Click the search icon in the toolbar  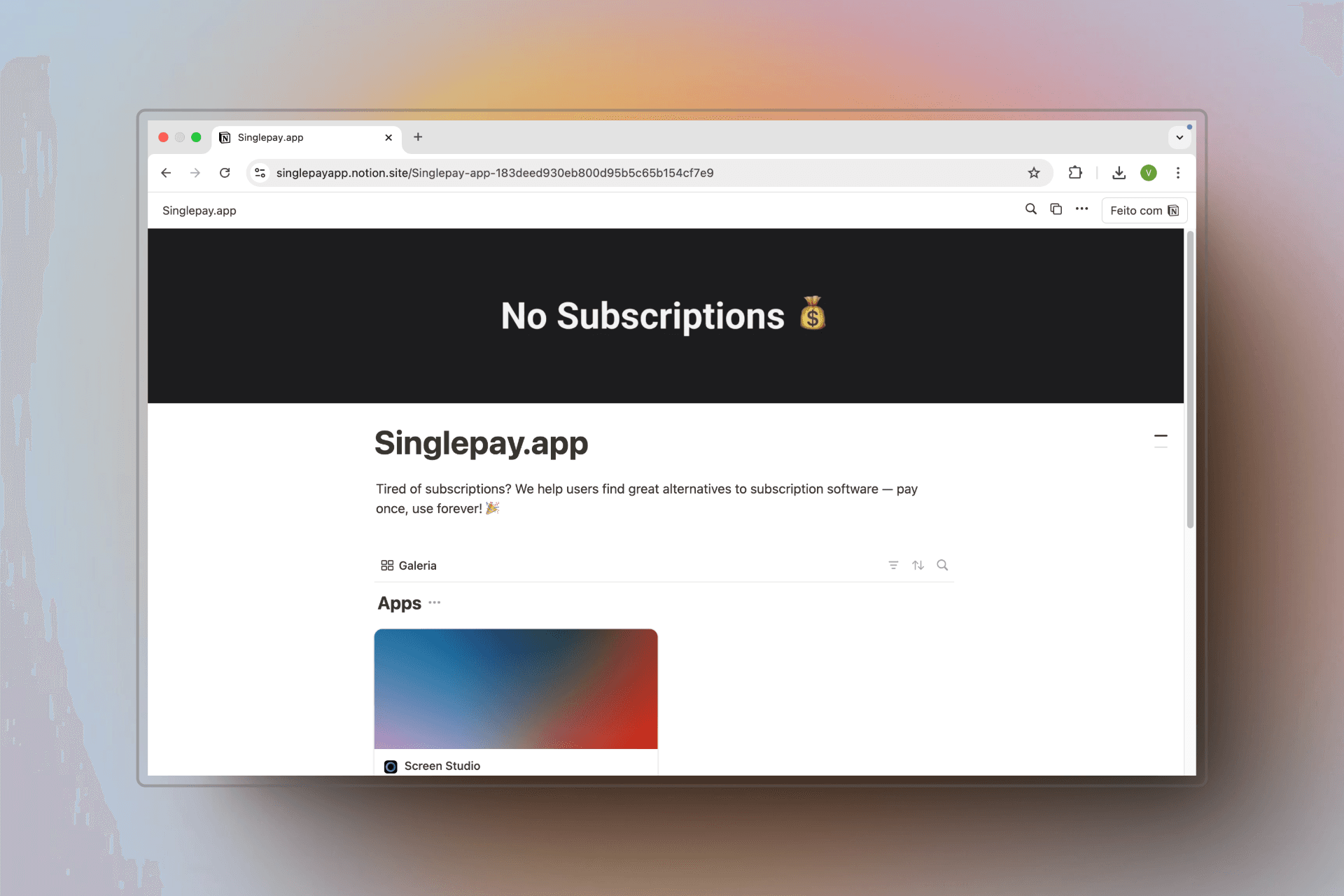(1028, 210)
